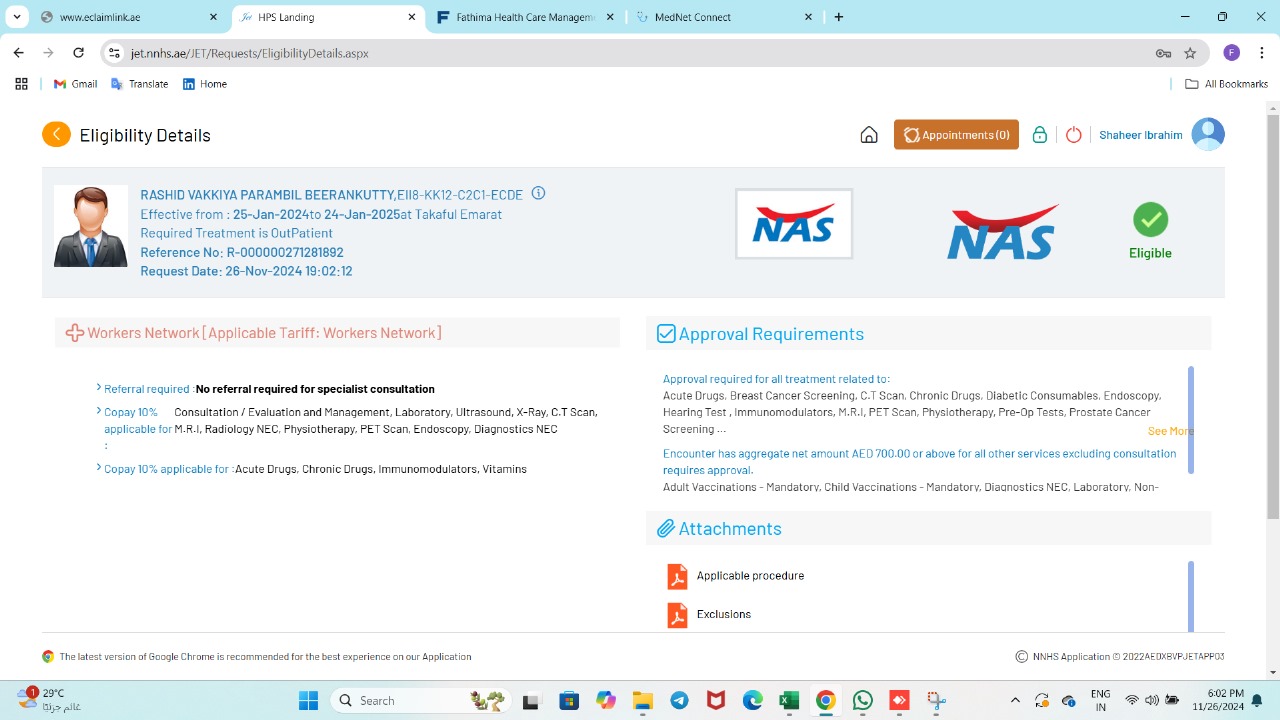1280x720 pixels.
Task: Show member info icon beside card number
Action: [538, 193]
